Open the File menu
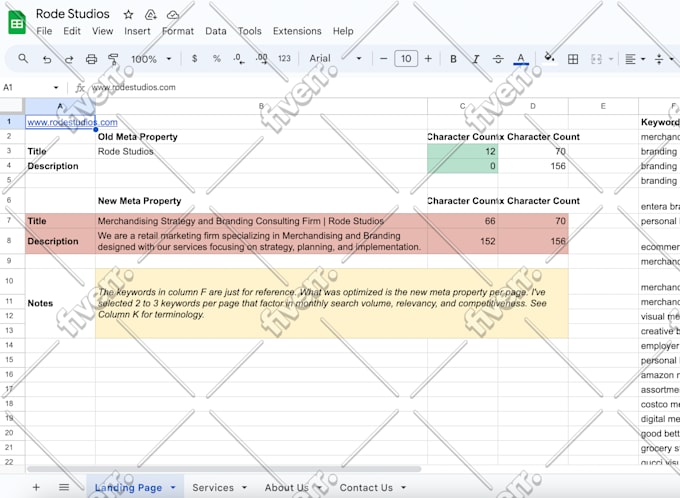This screenshot has width=680, height=498. click(x=44, y=31)
